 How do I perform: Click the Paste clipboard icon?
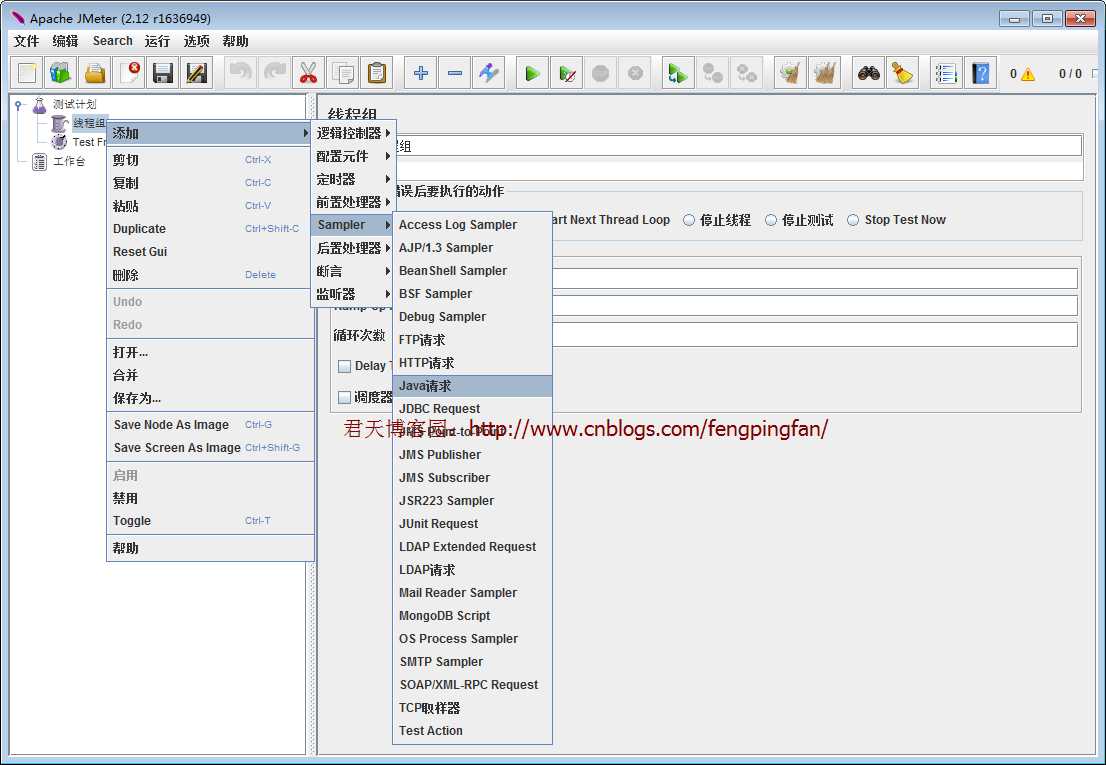click(377, 73)
